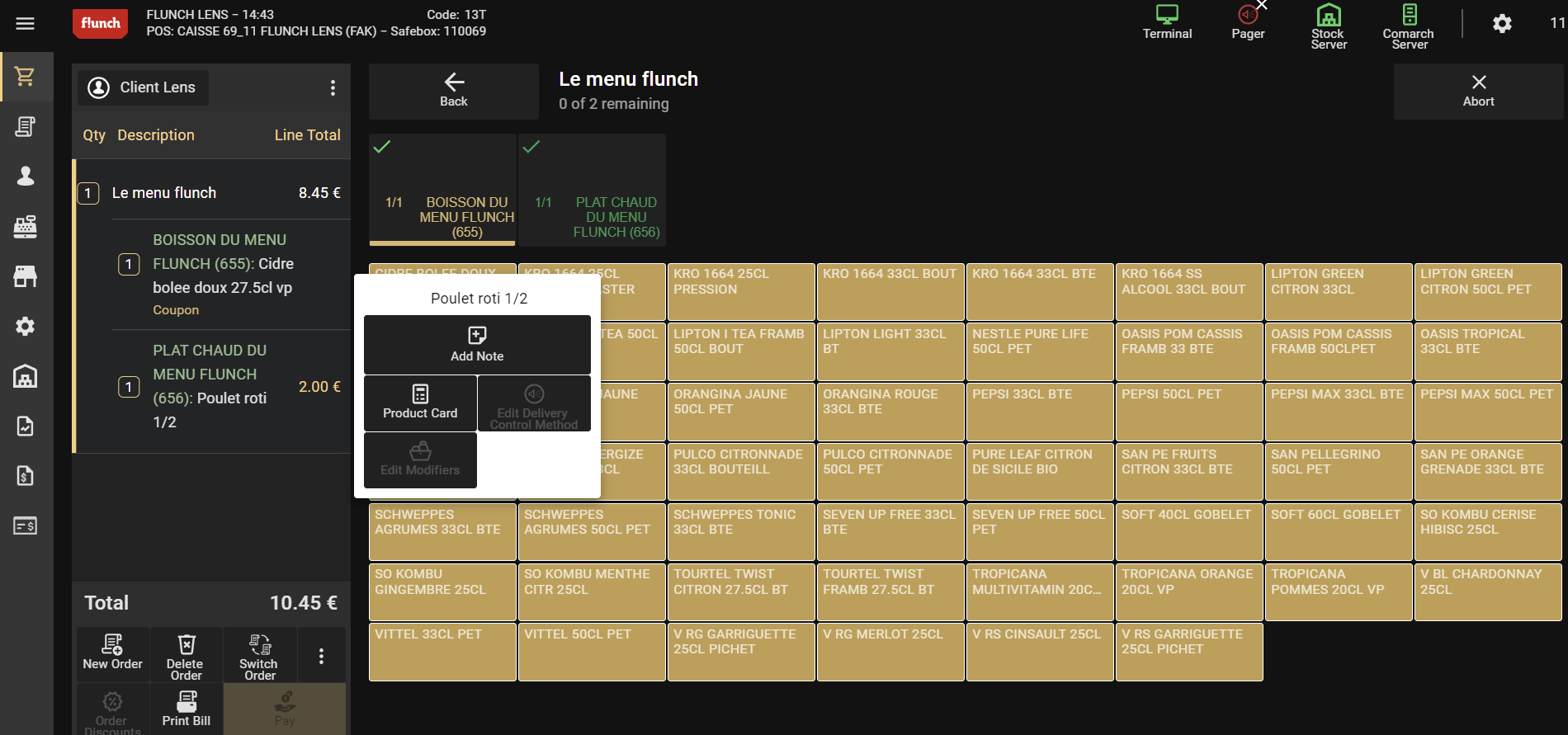Choose KRO 1664 33CL BTE

[x=1040, y=292]
